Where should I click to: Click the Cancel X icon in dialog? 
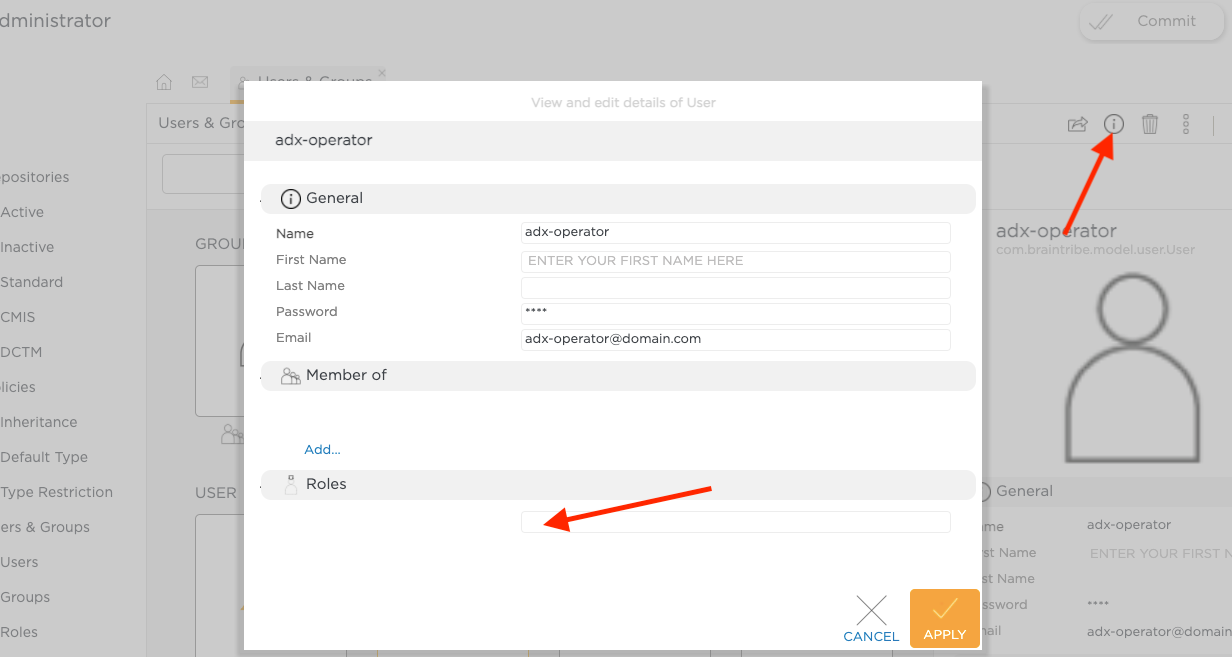pyautogui.click(x=871, y=611)
